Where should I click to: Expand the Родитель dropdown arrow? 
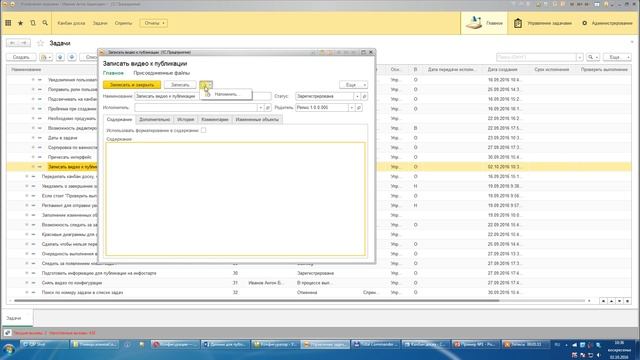click(351, 108)
